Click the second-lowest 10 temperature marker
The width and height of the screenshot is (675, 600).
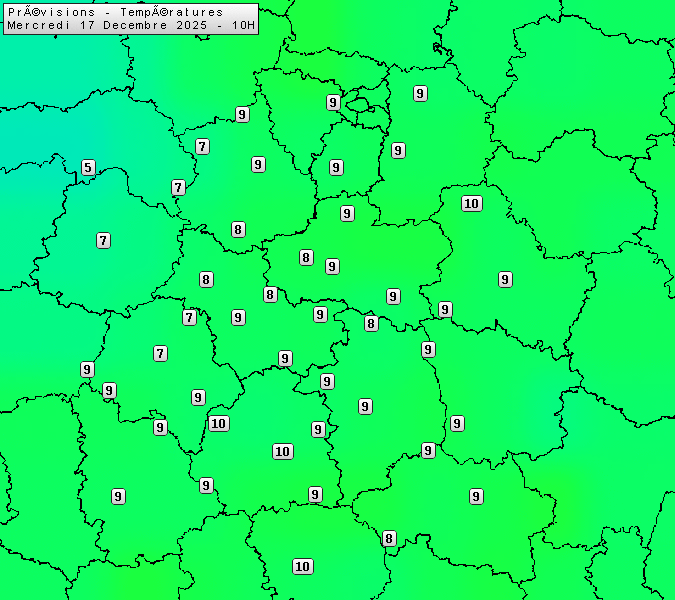click(283, 452)
